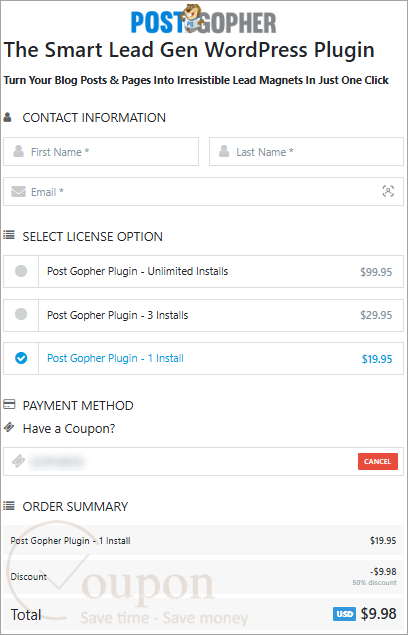408x635 pixels.
Task: Click the USD currency badge
Action: (x=344, y=614)
